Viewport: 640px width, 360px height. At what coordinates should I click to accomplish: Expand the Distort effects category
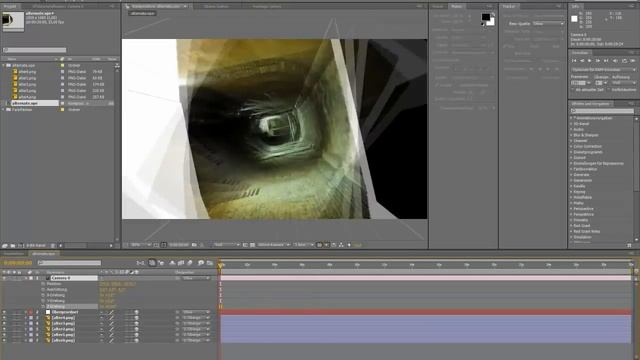tap(571, 158)
